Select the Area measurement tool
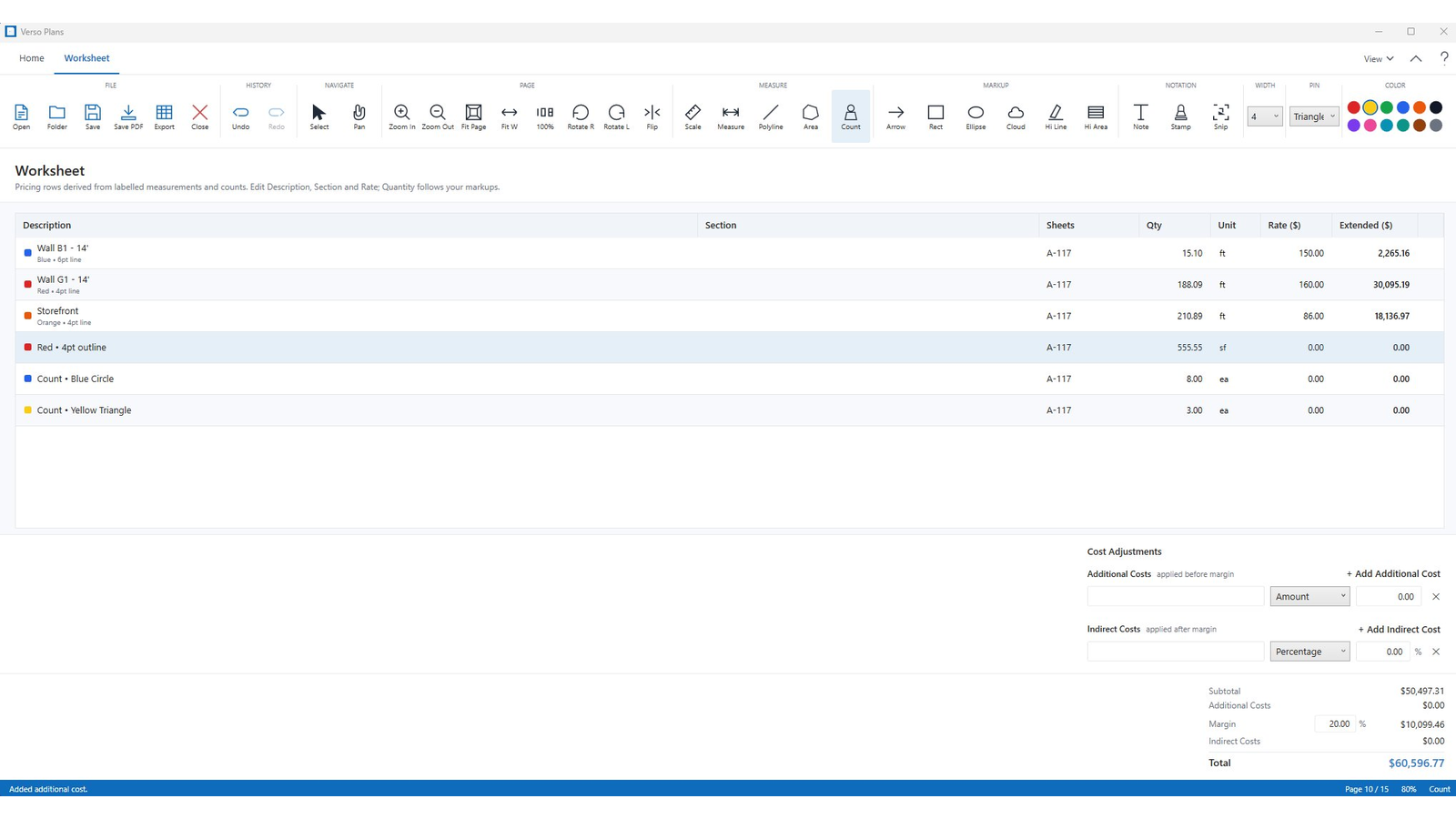This screenshot has height=819, width=1456. tap(811, 116)
